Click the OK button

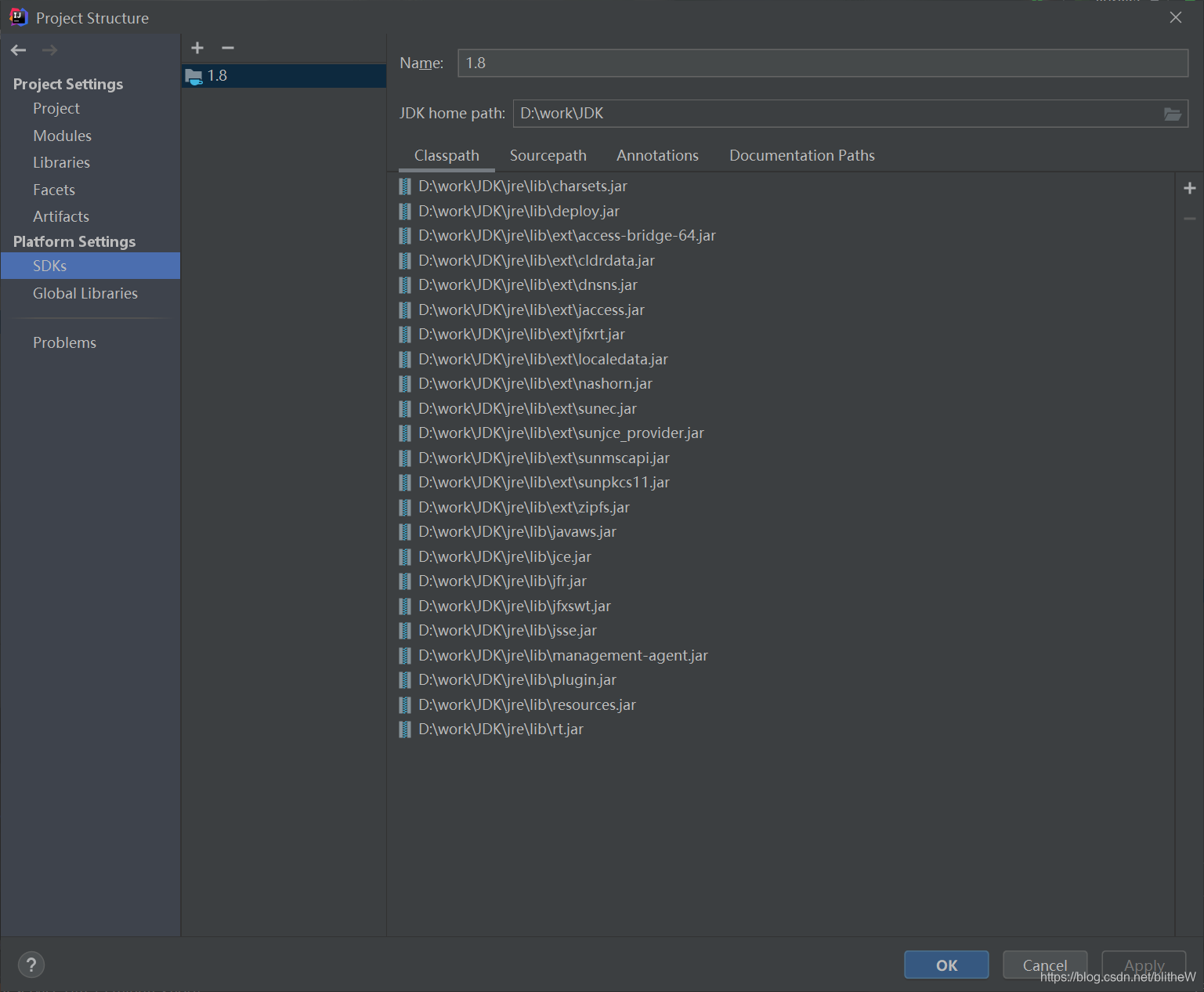[x=946, y=965]
